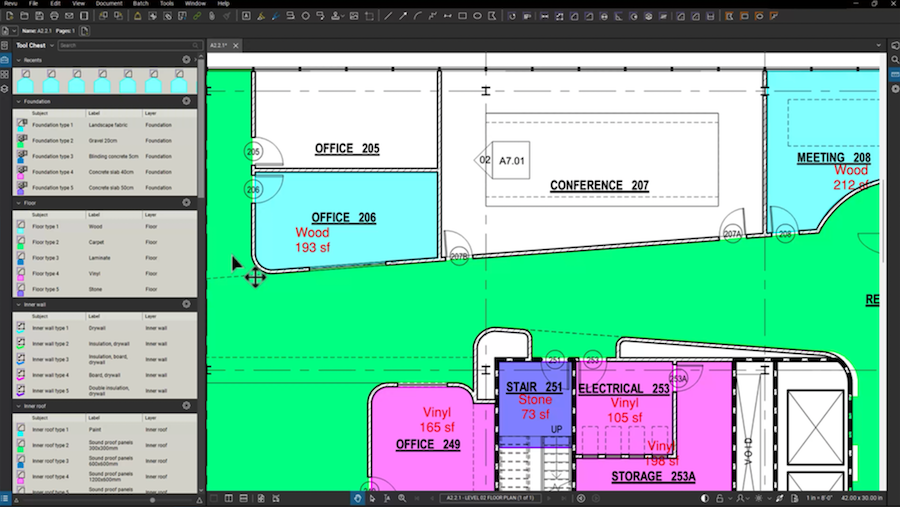Select the Polygon shape tool

click(492, 16)
